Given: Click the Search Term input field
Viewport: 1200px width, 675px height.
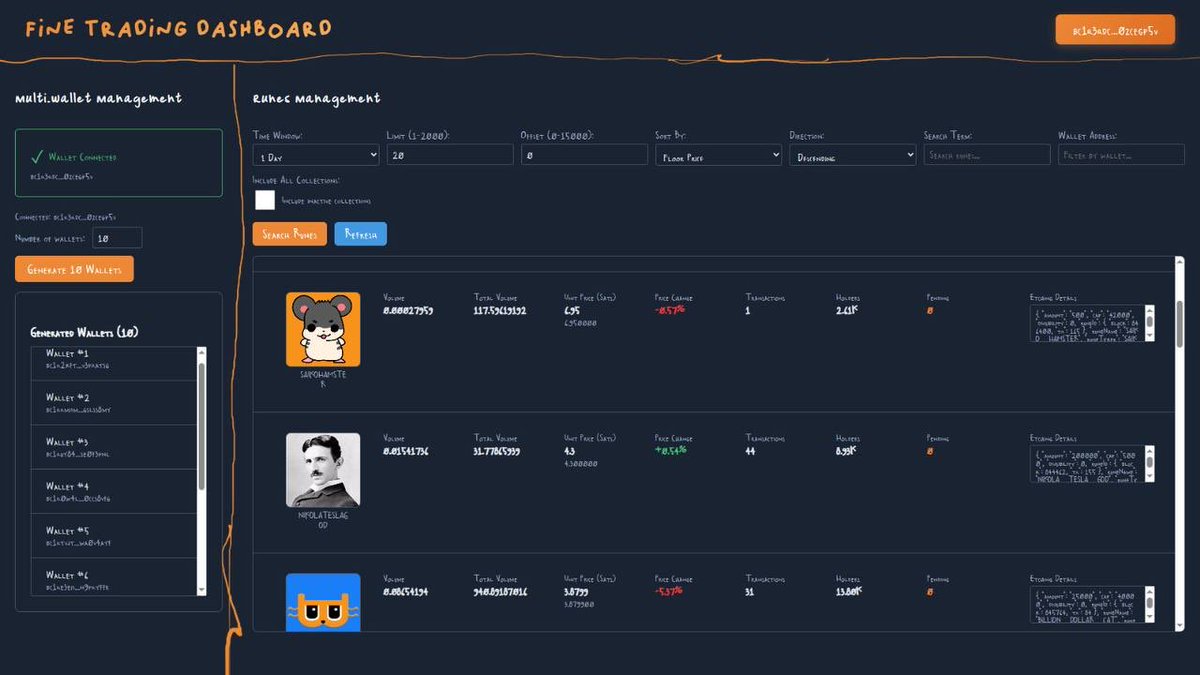Looking at the screenshot, I should pos(987,155).
